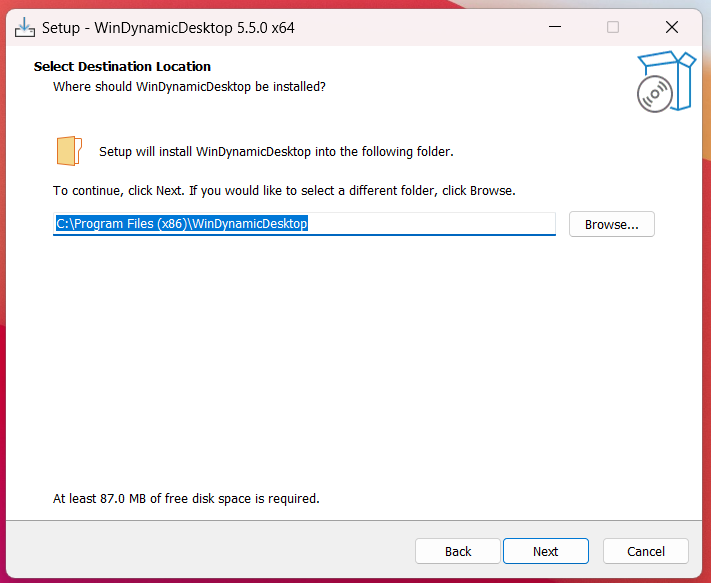Click empty space to the right of the path field's underline

(562, 235)
